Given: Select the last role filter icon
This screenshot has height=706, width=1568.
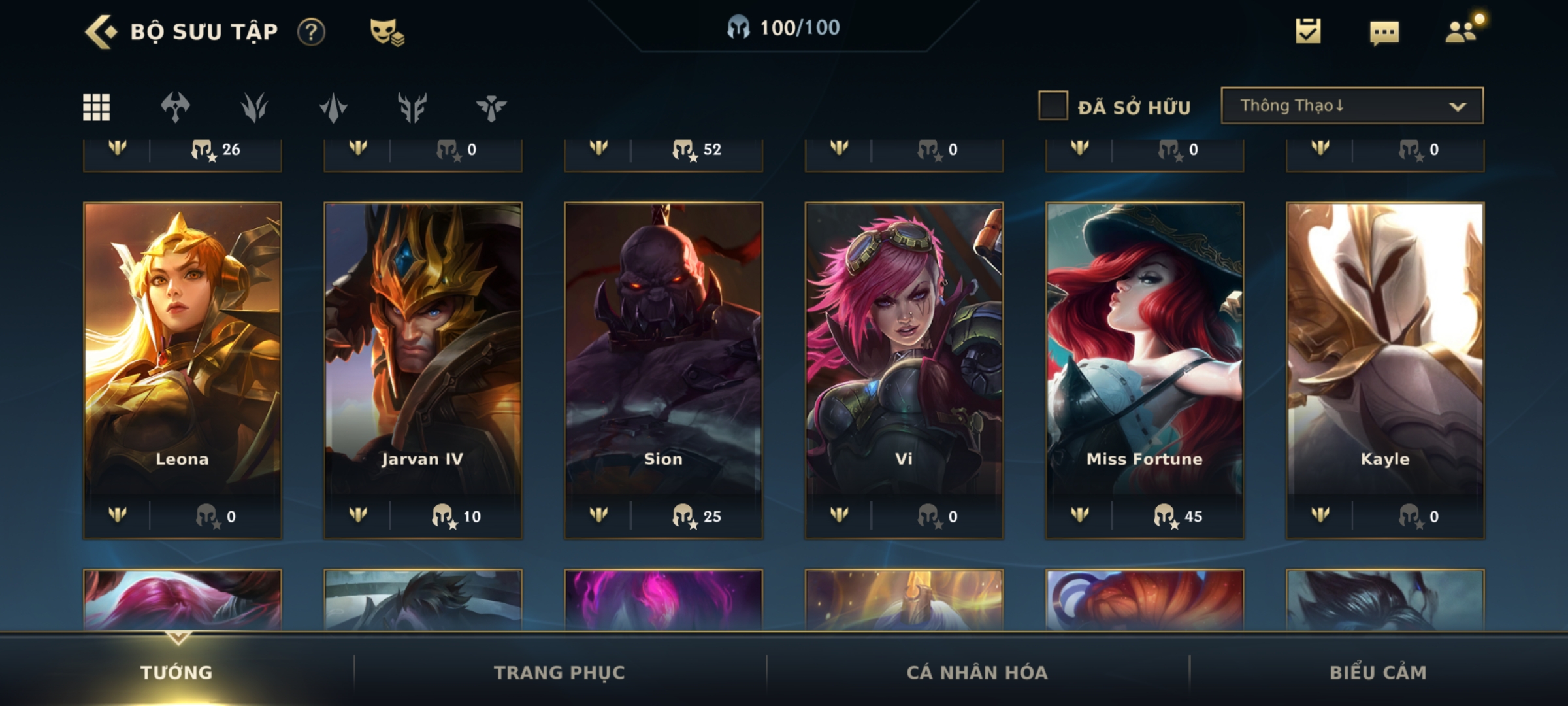Looking at the screenshot, I should (x=491, y=108).
